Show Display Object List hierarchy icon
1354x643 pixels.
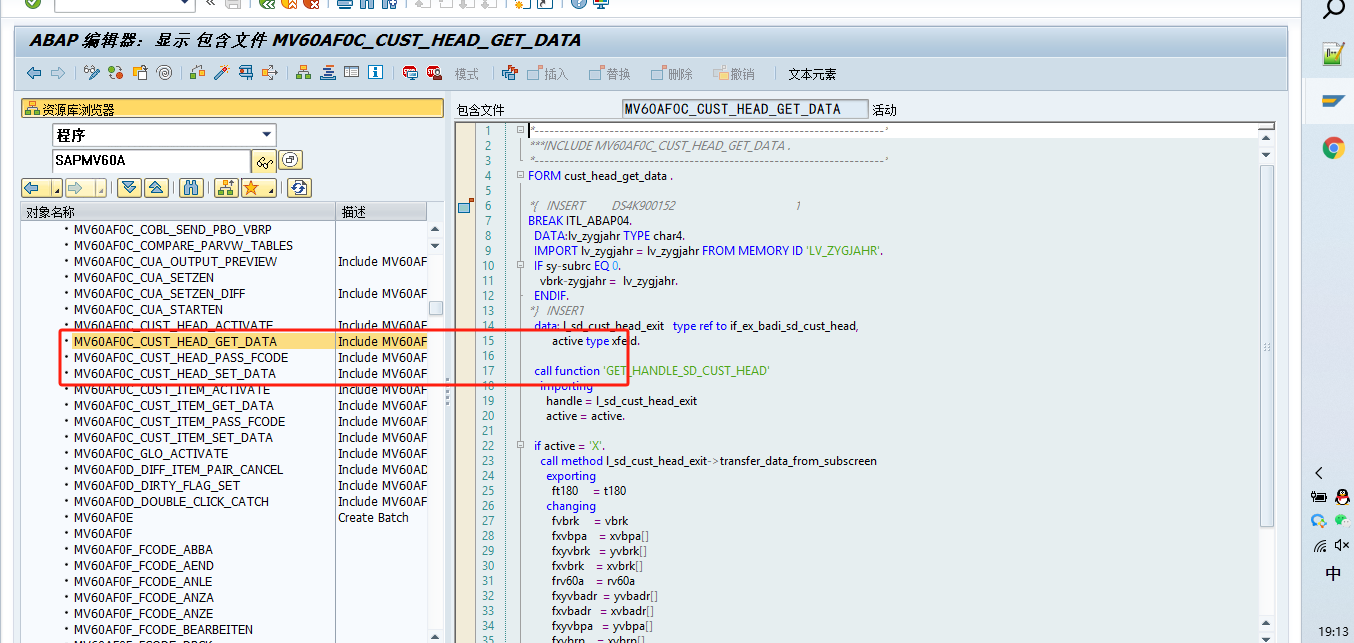(x=303, y=73)
